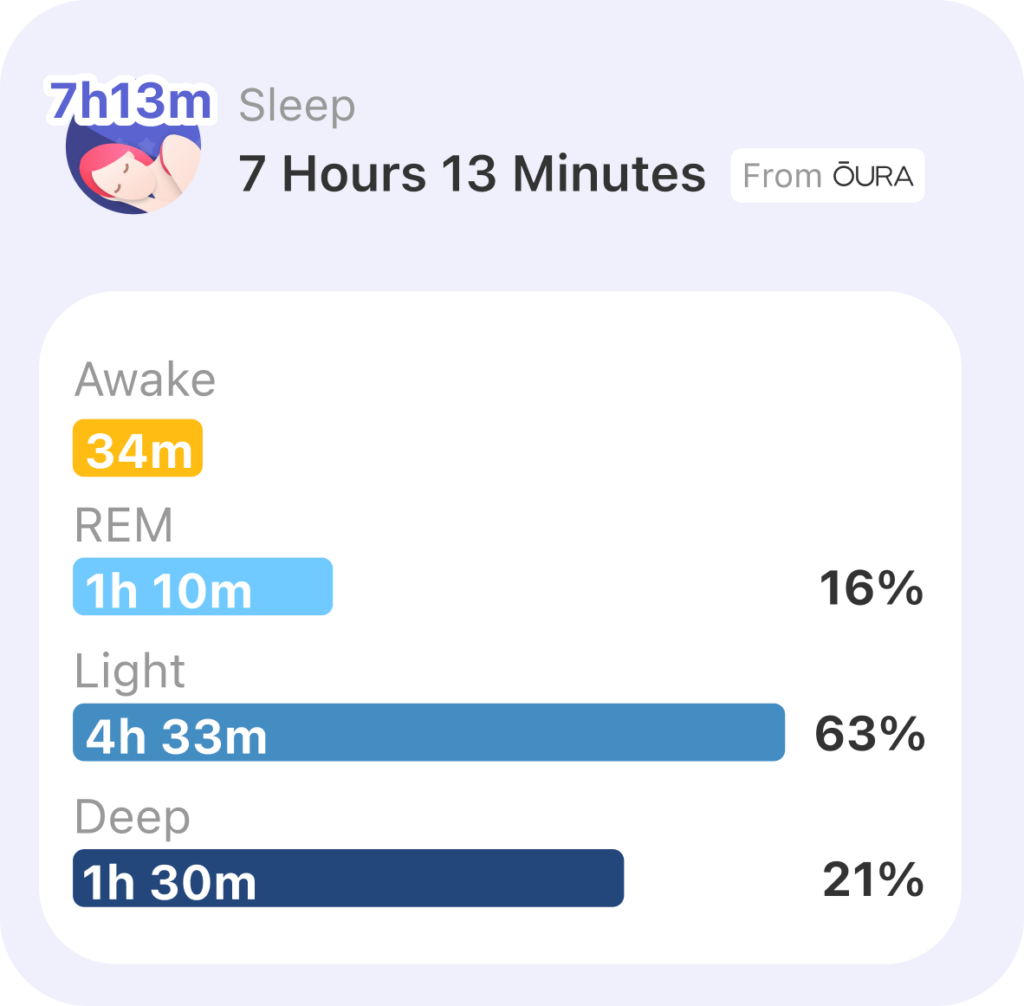Click the Sleep header label
The width and height of the screenshot is (1024, 1006).
(297, 106)
